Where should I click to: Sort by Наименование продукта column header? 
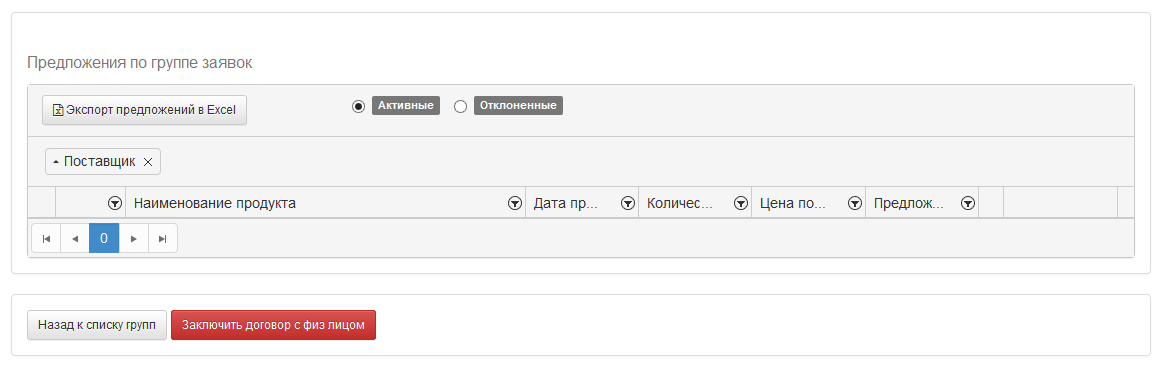pyautogui.click(x=215, y=204)
